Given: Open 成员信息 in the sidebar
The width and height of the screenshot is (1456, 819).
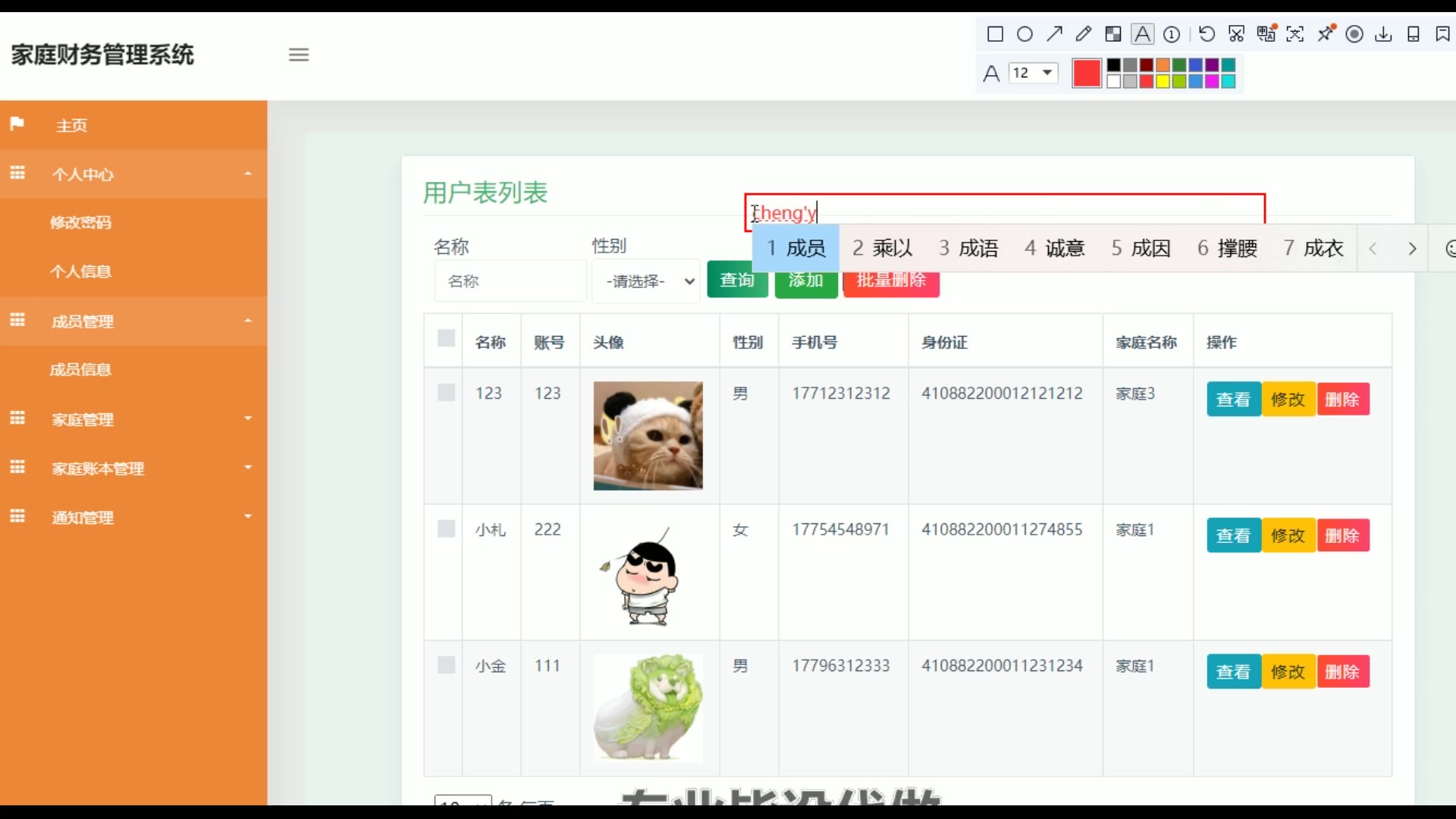Looking at the screenshot, I should click(80, 369).
